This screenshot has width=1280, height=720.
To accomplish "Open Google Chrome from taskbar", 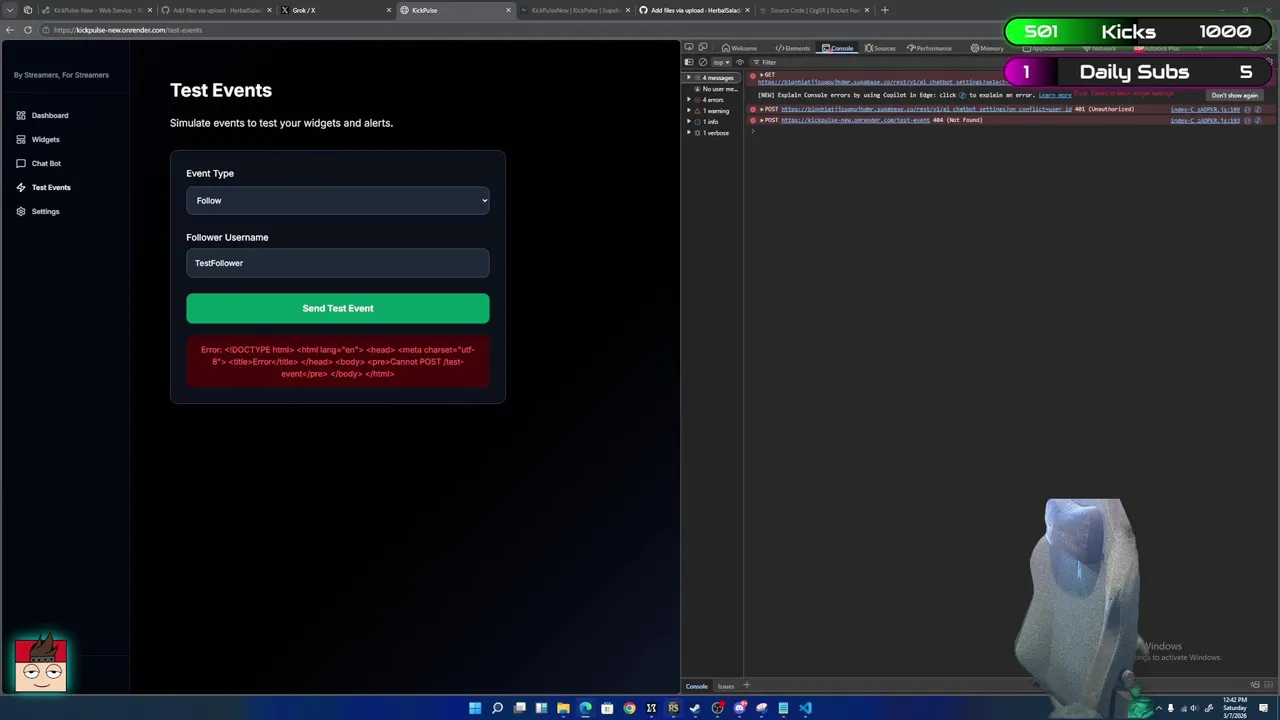I will coord(629,708).
